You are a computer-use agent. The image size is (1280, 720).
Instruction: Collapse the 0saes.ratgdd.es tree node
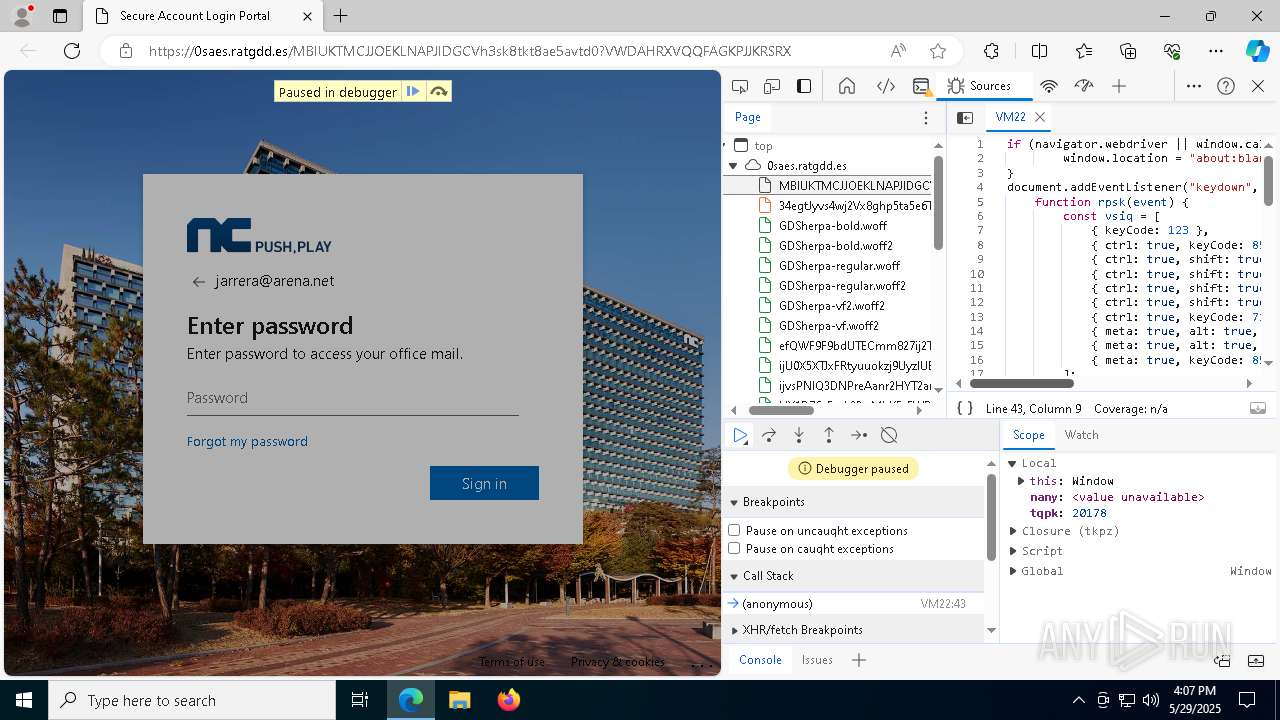click(733, 166)
